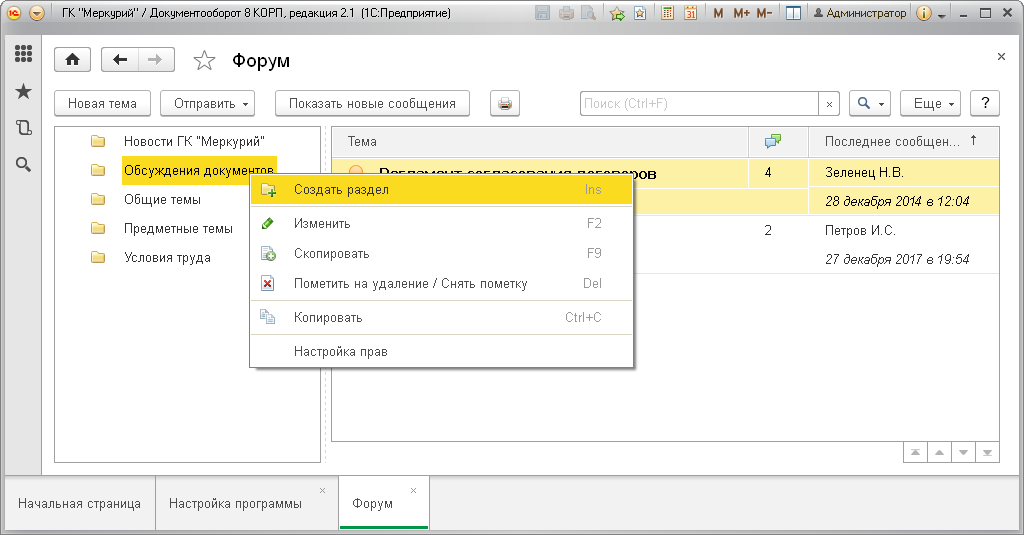Choose Изменить in context menu
This screenshot has width=1024, height=535.
pyautogui.click(x=441, y=223)
